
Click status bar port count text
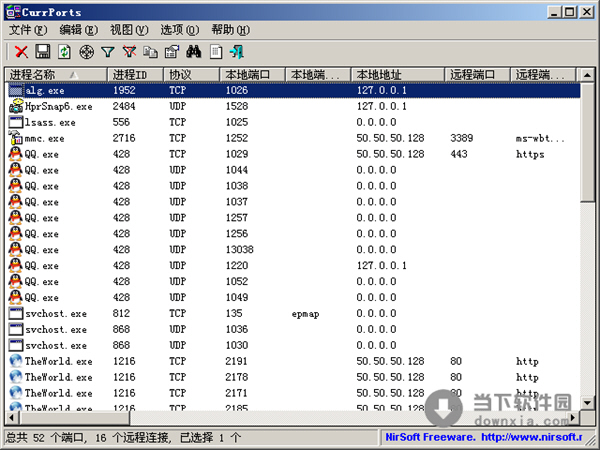pos(123,437)
